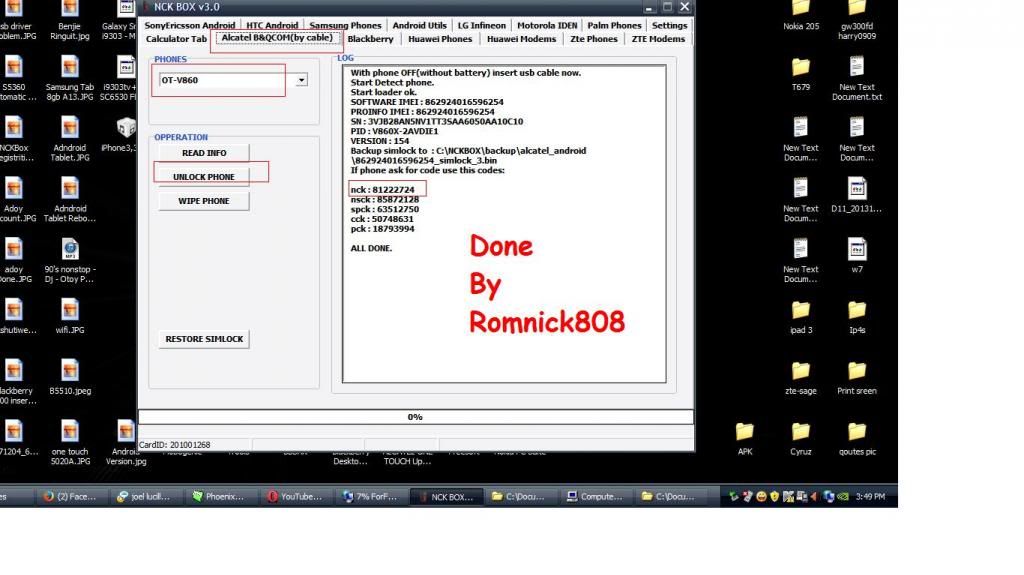1024x575 pixels.
Task: Open the zte-sage folder
Action: (x=800, y=372)
